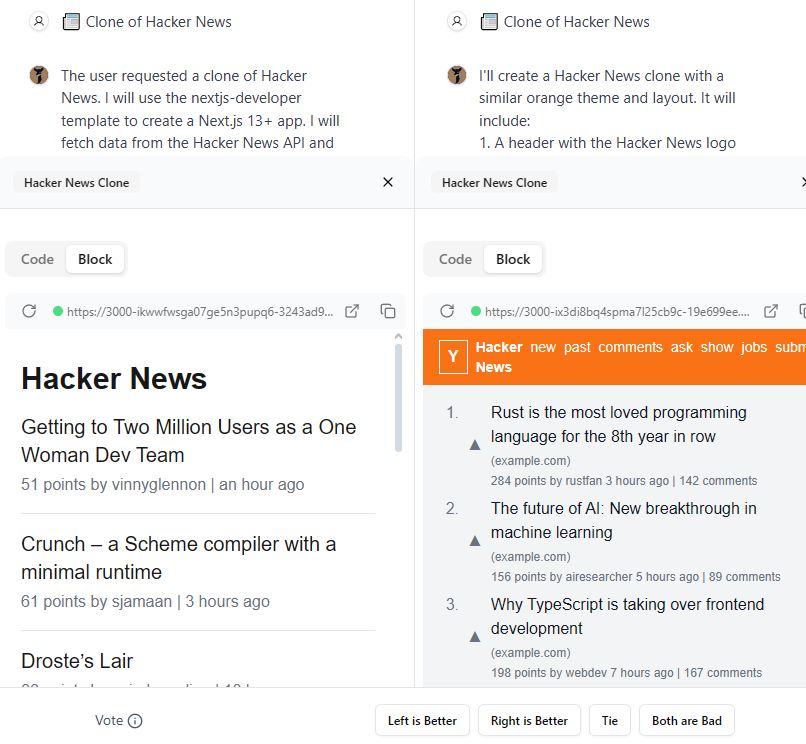806x744 pixels.
Task: Click the Y logo in orange header
Action: click(x=453, y=356)
